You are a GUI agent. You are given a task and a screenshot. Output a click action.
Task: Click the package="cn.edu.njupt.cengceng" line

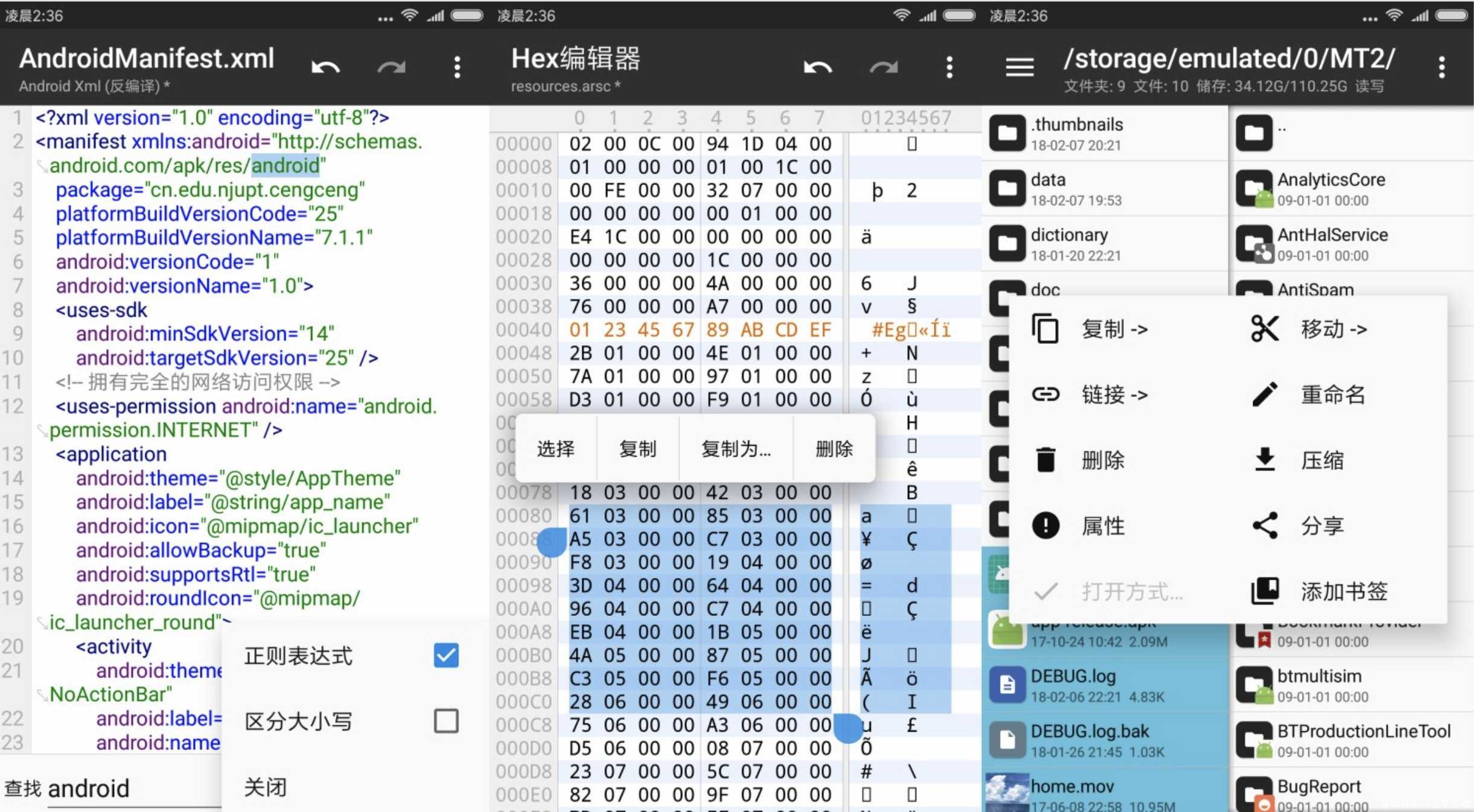click(x=210, y=189)
